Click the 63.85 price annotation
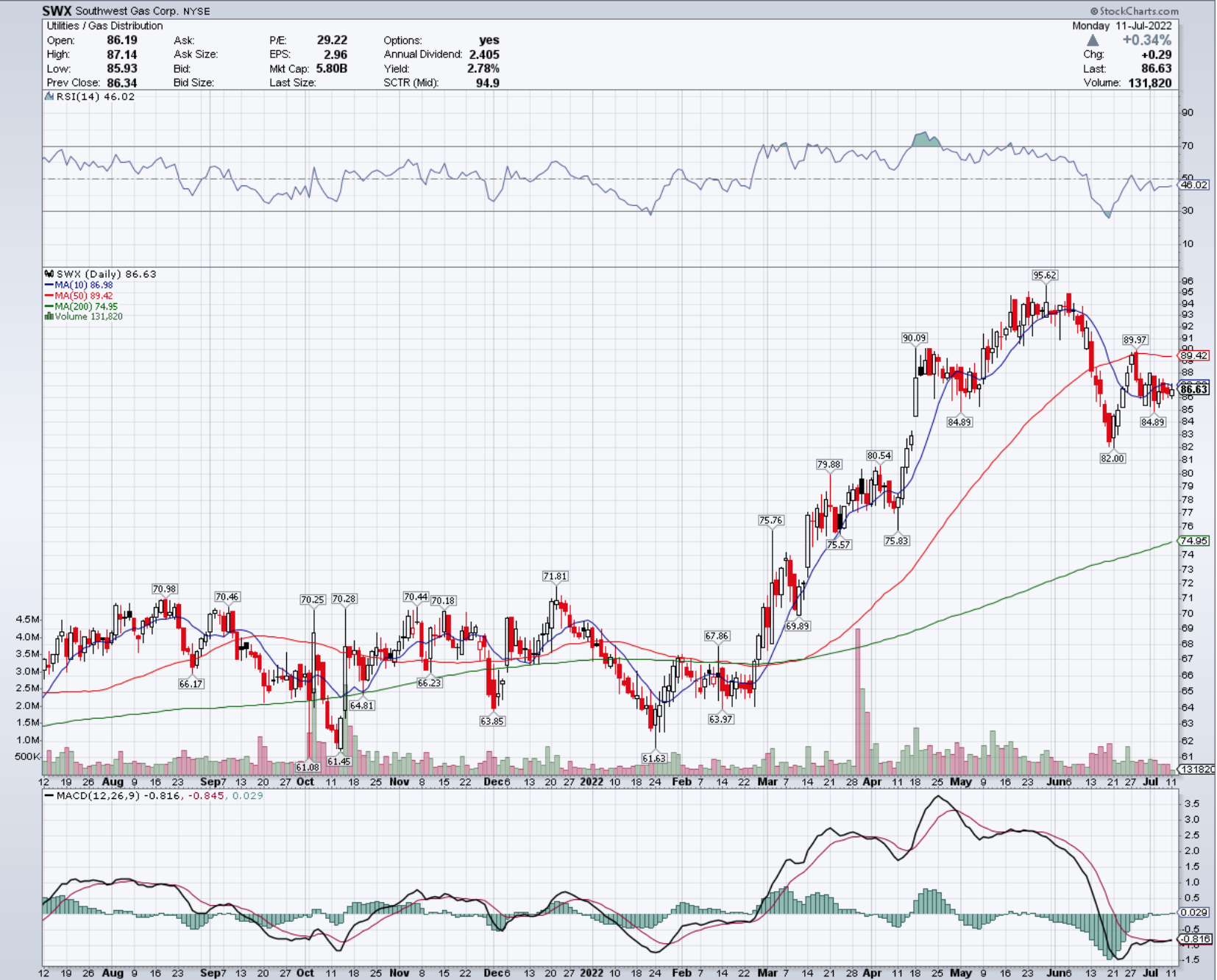 click(x=492, y=721)
